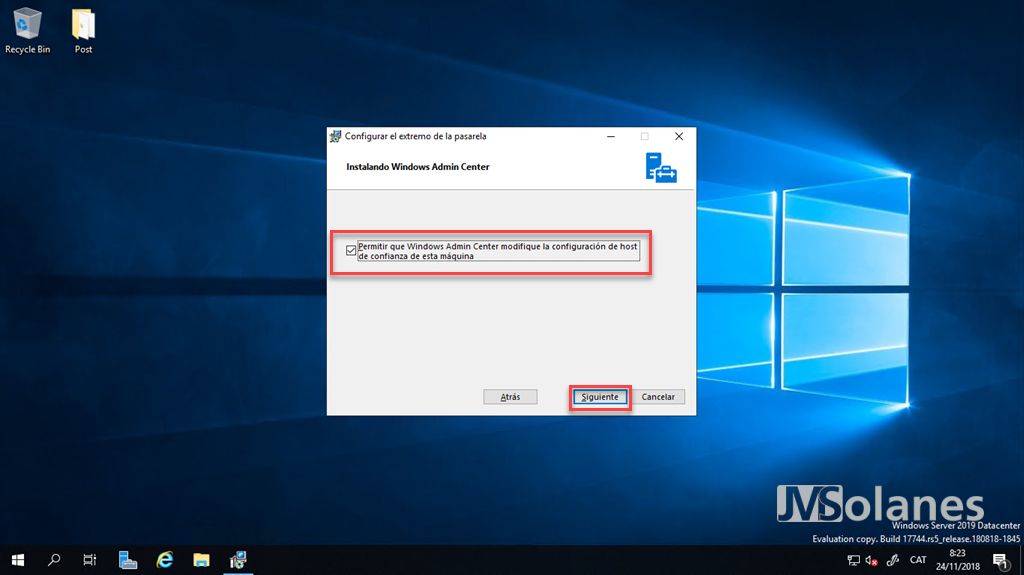Launch Internet Explorer from taskbar
The height and width of the screenshot is (575, 1024).
(x=165, y=560)
